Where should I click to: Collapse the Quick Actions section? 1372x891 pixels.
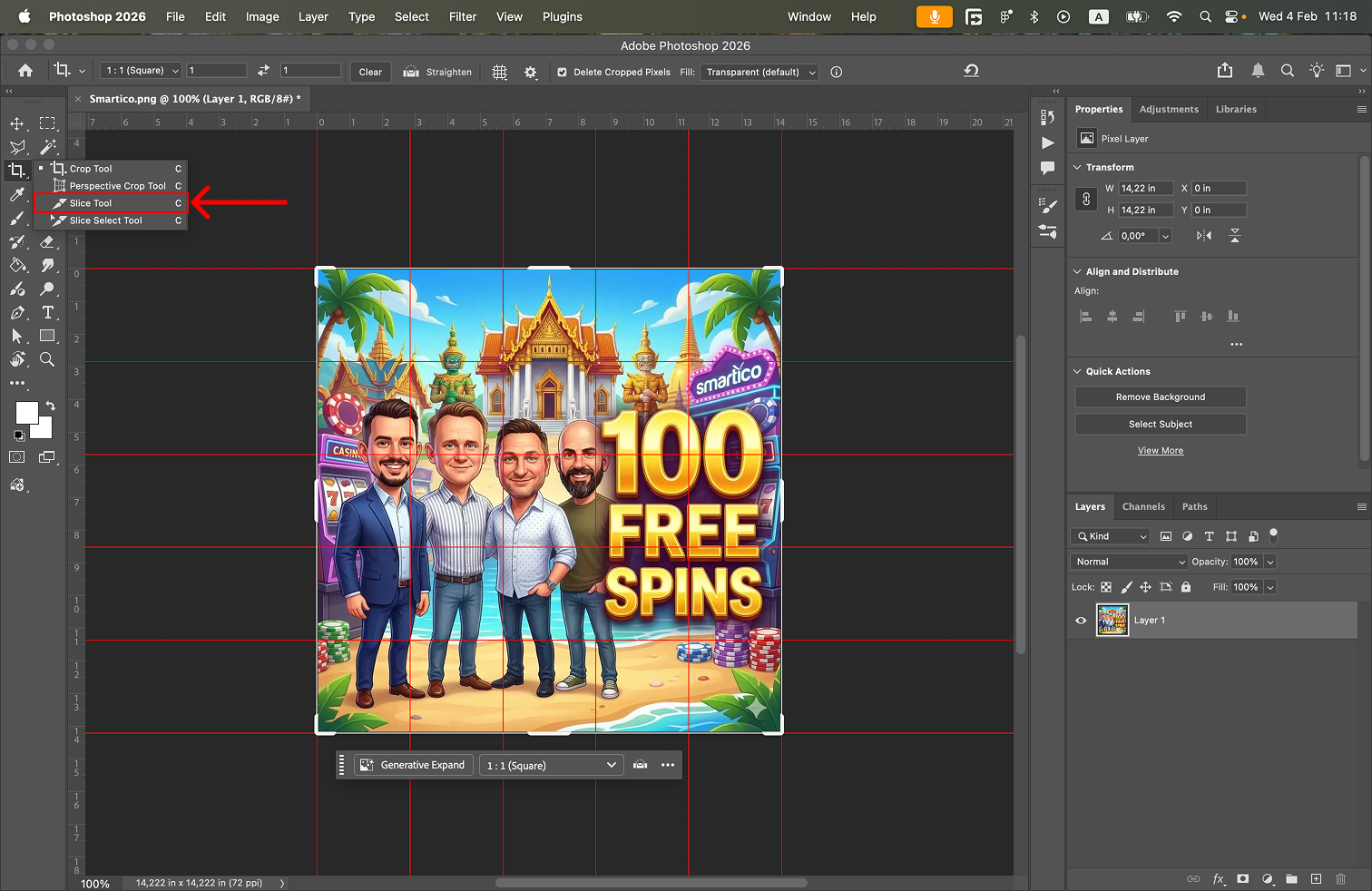[x=1078, y=371]
